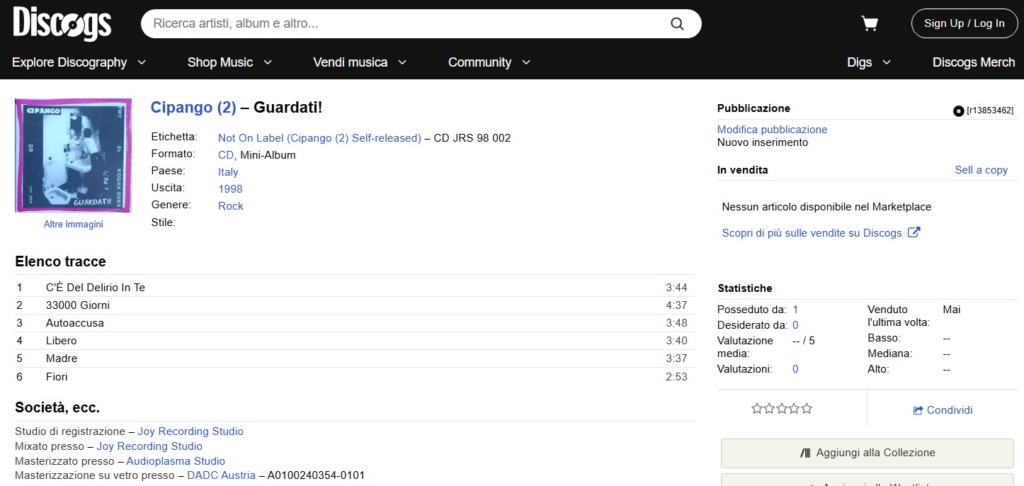Go to Discogs Merch
The width and height of the screenshot is (1024, 486).
(x=973, y=62)
